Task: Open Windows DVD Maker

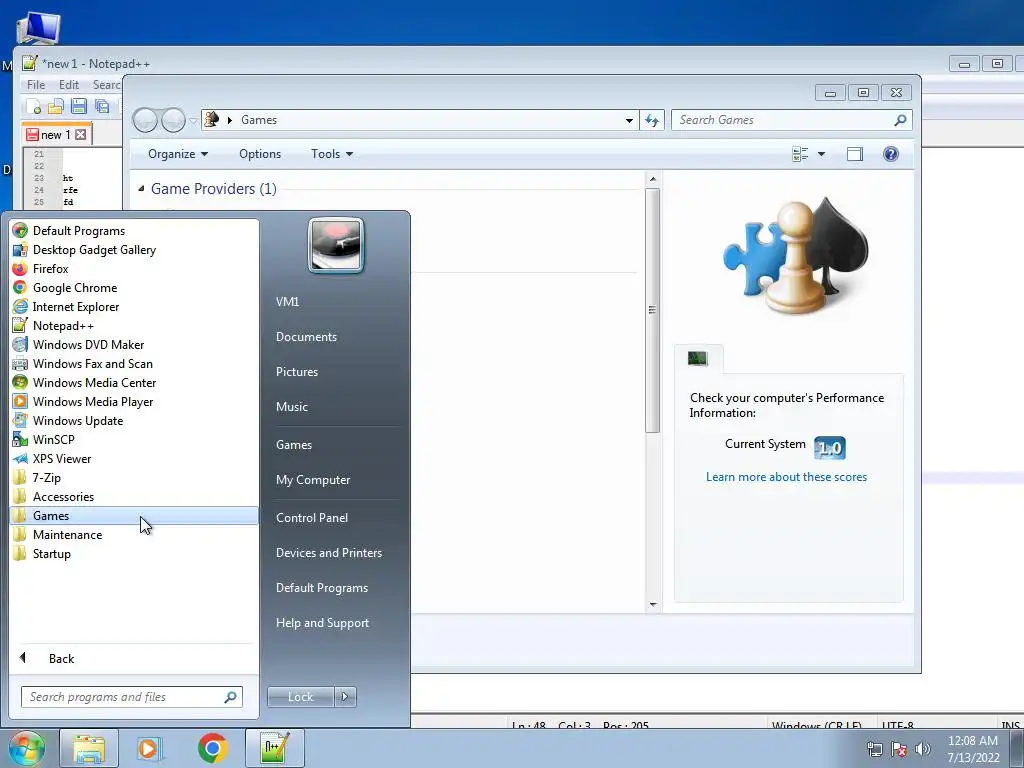Action: tap(134, 344)
